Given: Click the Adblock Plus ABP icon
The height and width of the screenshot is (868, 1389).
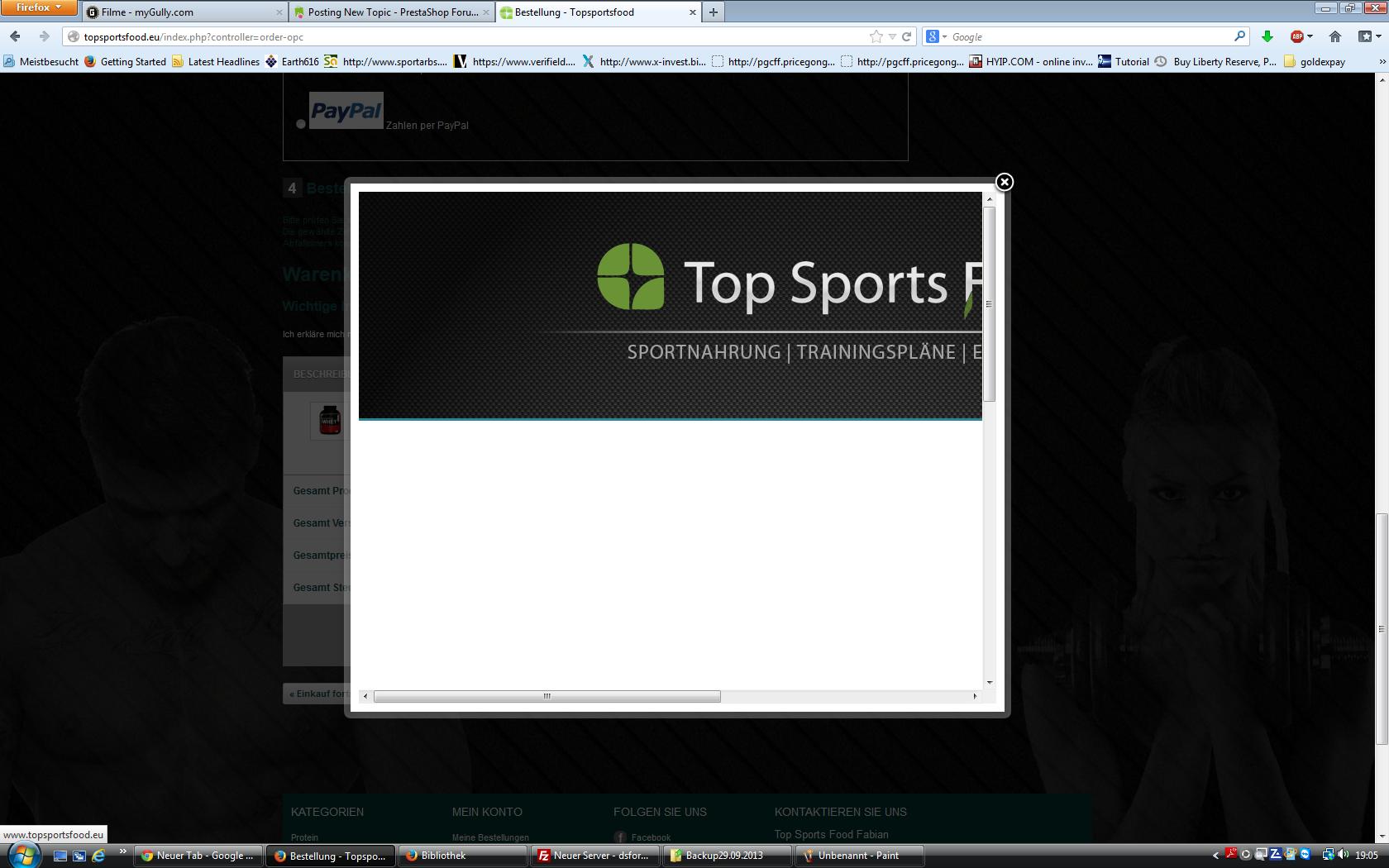Looking at the screenshot, I should tap(1297, 36).
